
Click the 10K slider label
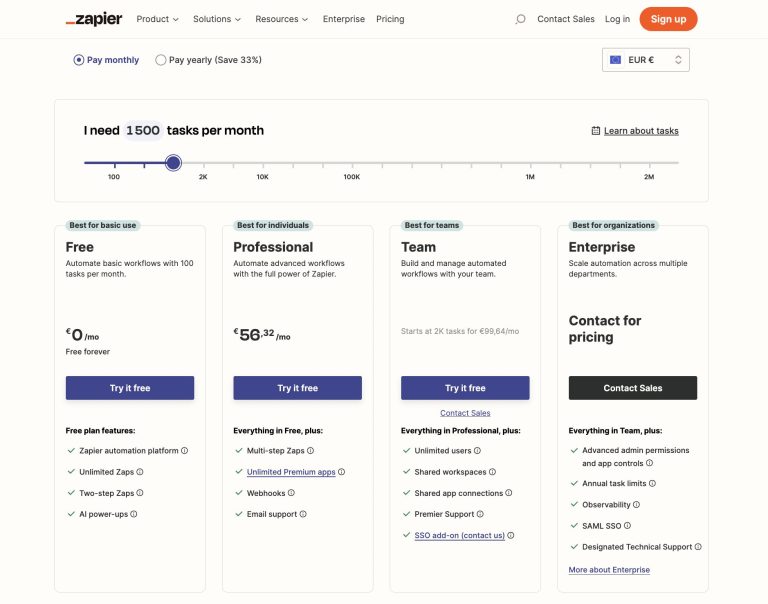(x=263, y=177)
